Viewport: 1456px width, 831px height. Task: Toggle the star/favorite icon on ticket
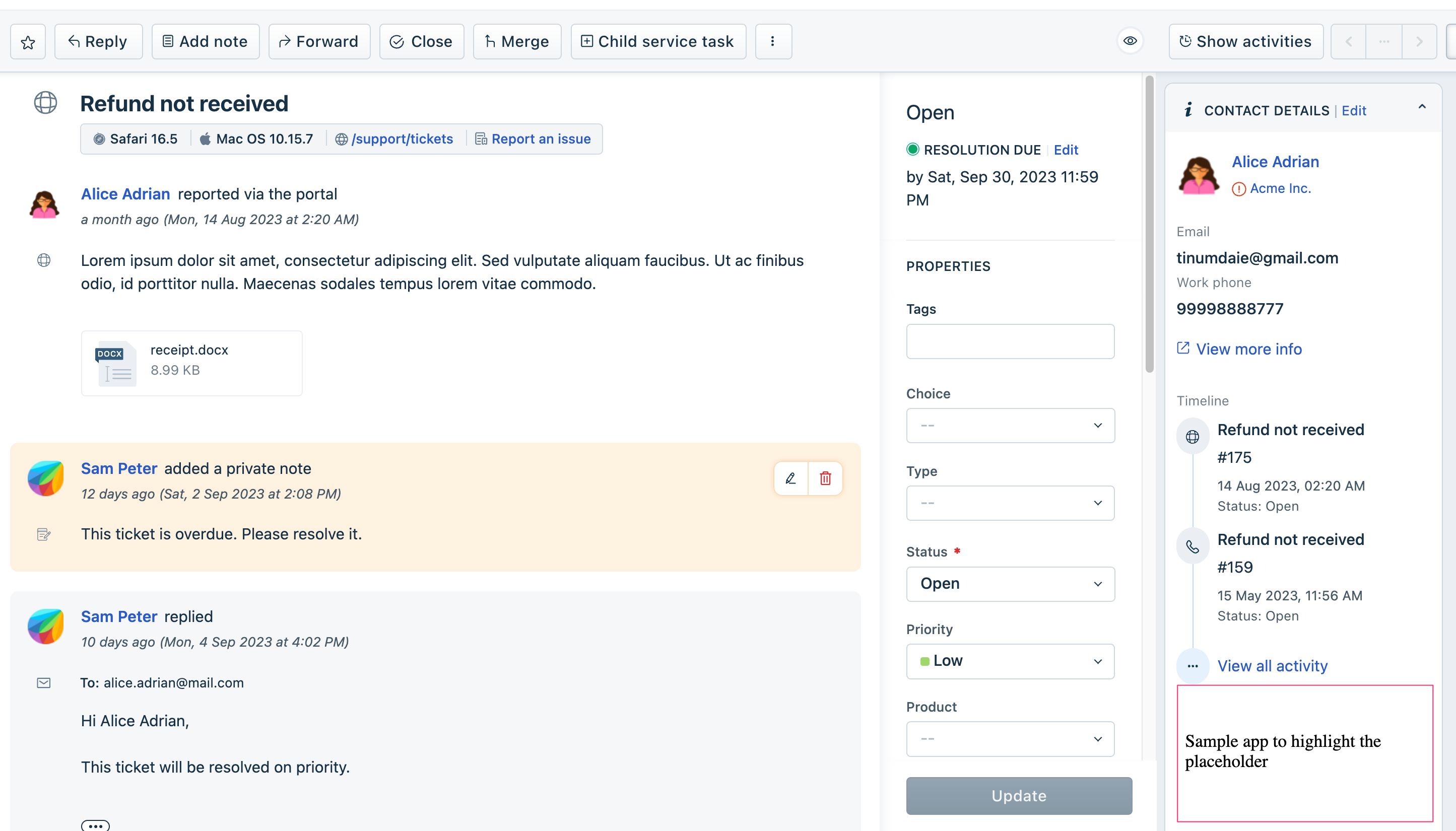point(28,41)
